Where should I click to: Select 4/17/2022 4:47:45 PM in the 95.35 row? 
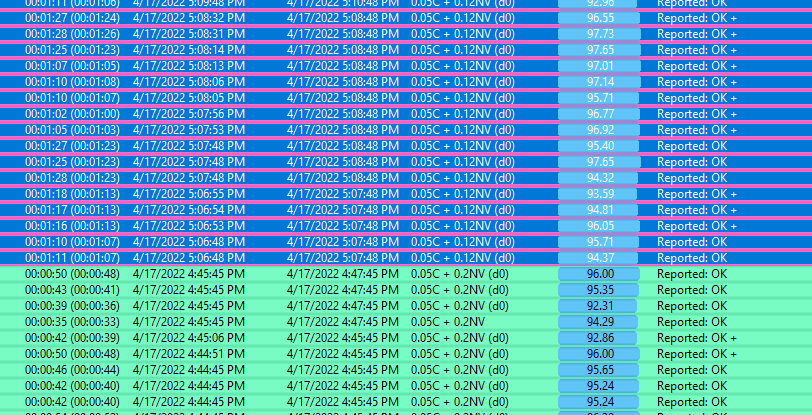[343, 290]
